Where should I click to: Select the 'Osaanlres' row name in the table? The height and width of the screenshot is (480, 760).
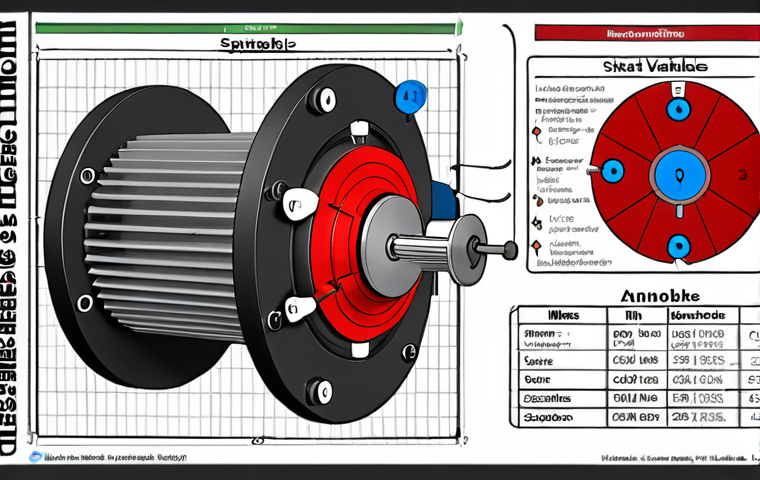pyautogui.click(x=547, y=399)
